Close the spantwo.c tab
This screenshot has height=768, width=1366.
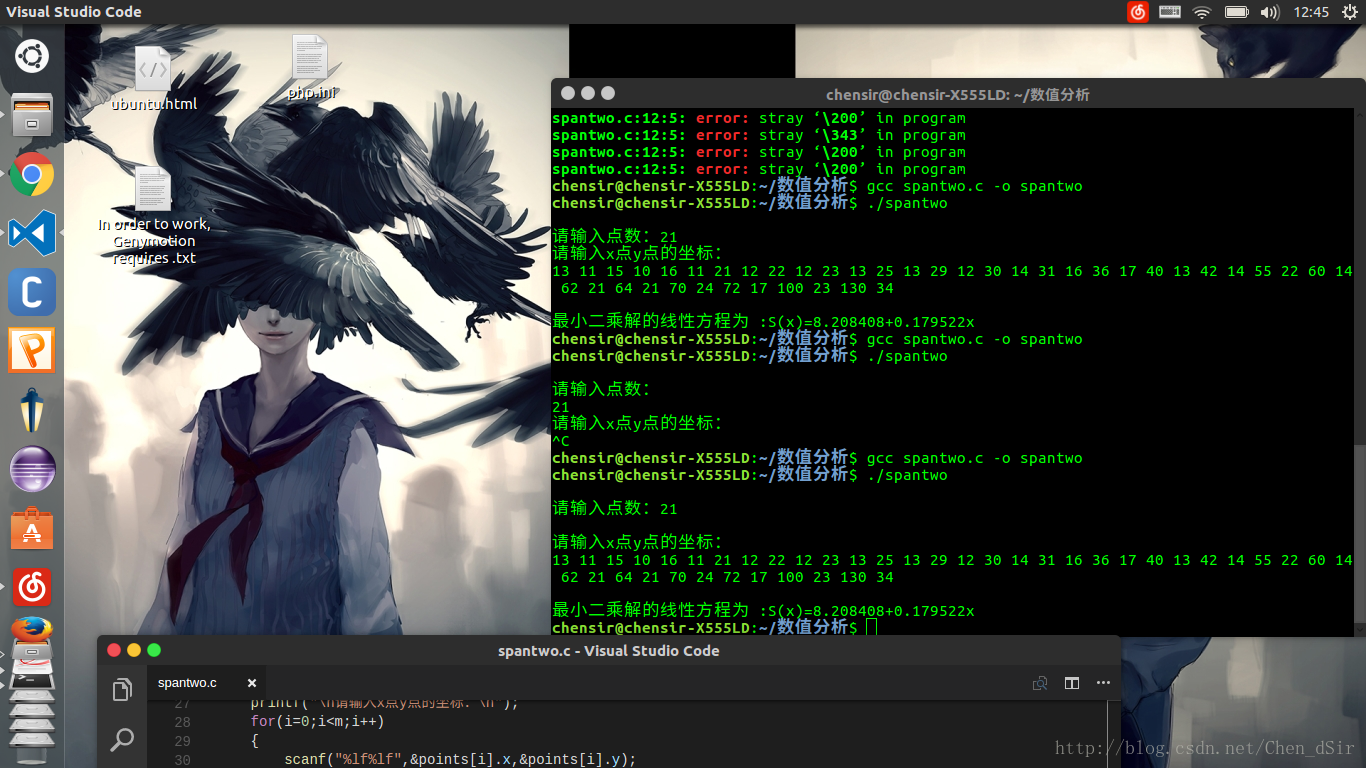(x=252, y=683)
